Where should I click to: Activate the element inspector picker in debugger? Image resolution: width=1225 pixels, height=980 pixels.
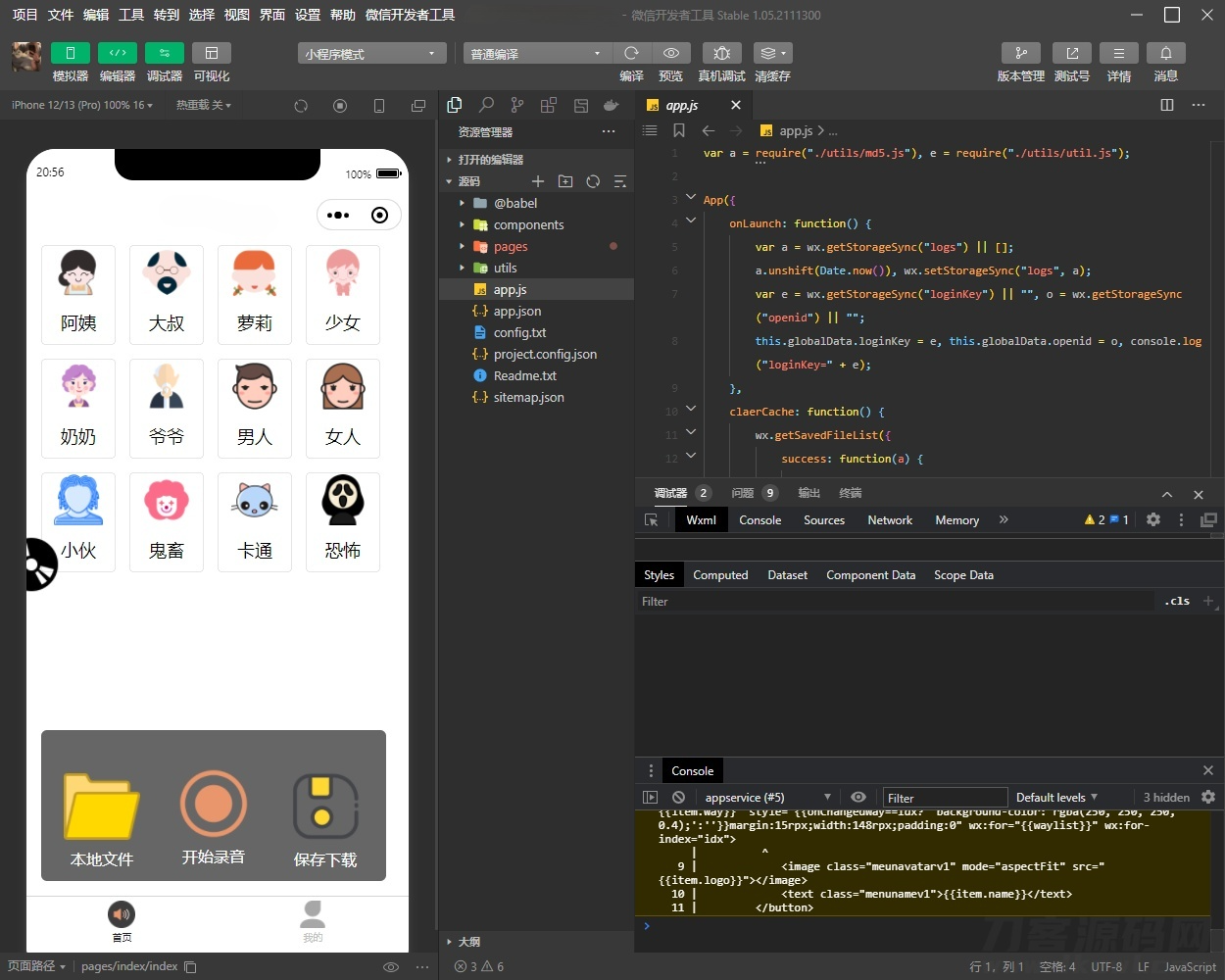(x=651, y=519)
